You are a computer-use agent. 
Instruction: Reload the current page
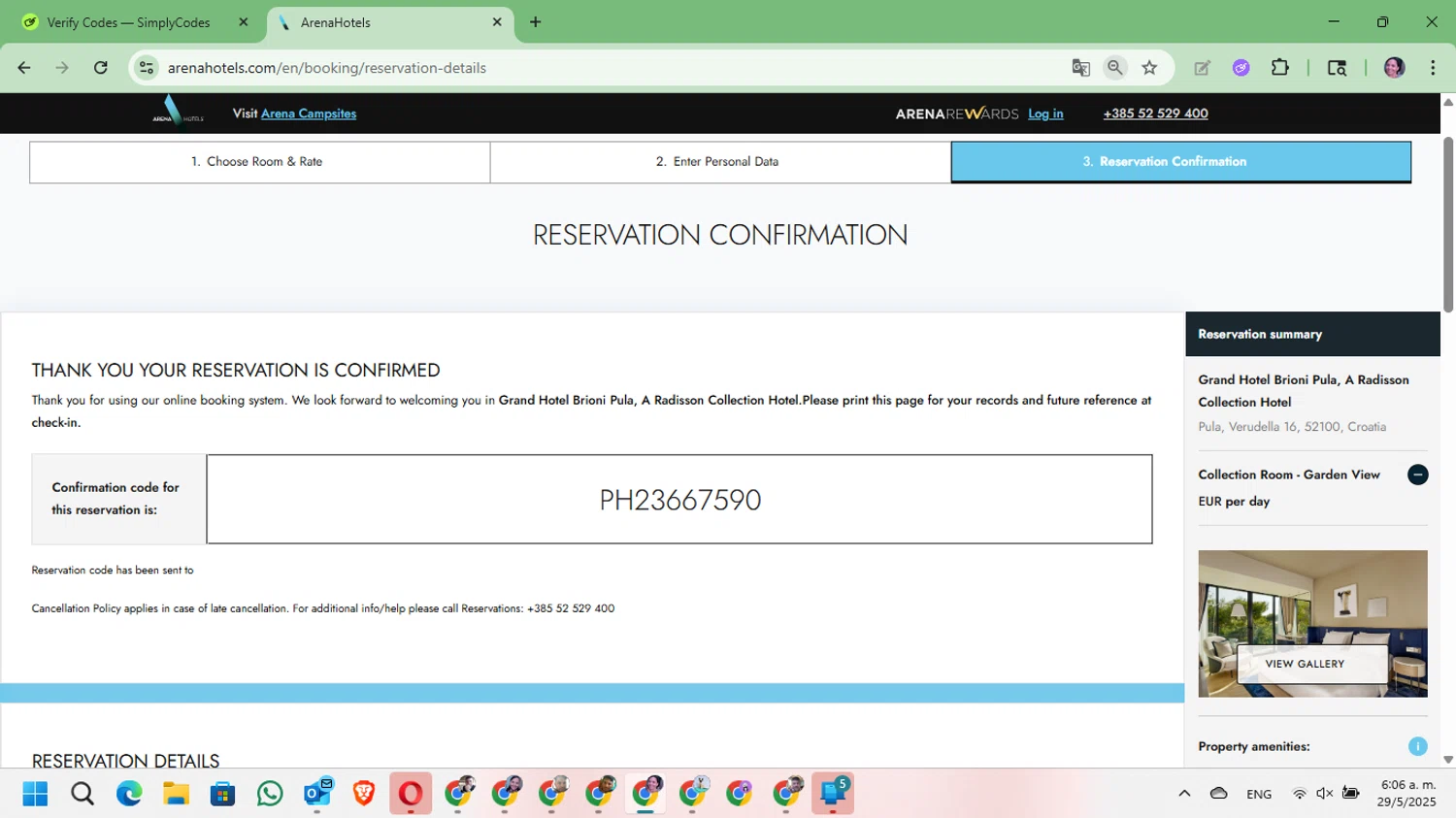(x=101, y=68)
